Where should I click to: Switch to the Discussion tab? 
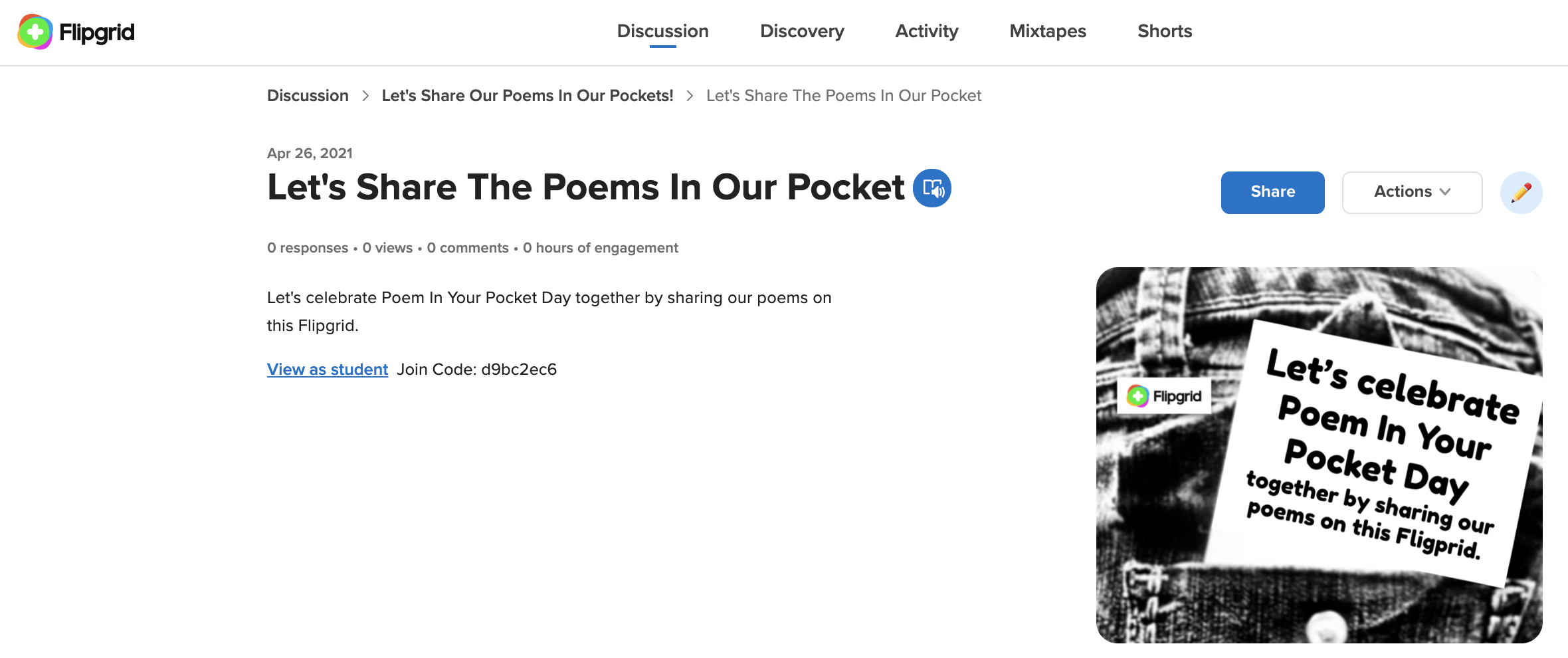(662, 31)
